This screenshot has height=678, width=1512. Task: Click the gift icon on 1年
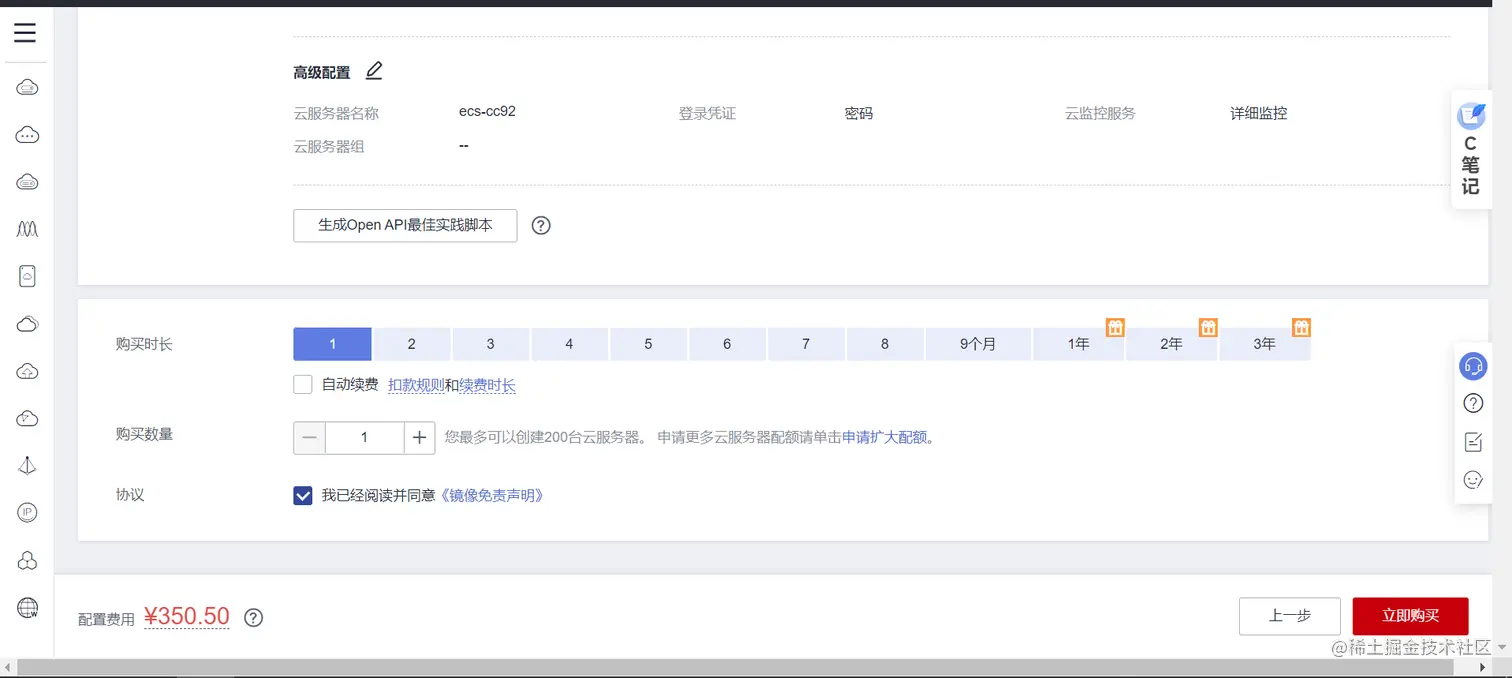pyautogui.click(x=1115, y=327)
